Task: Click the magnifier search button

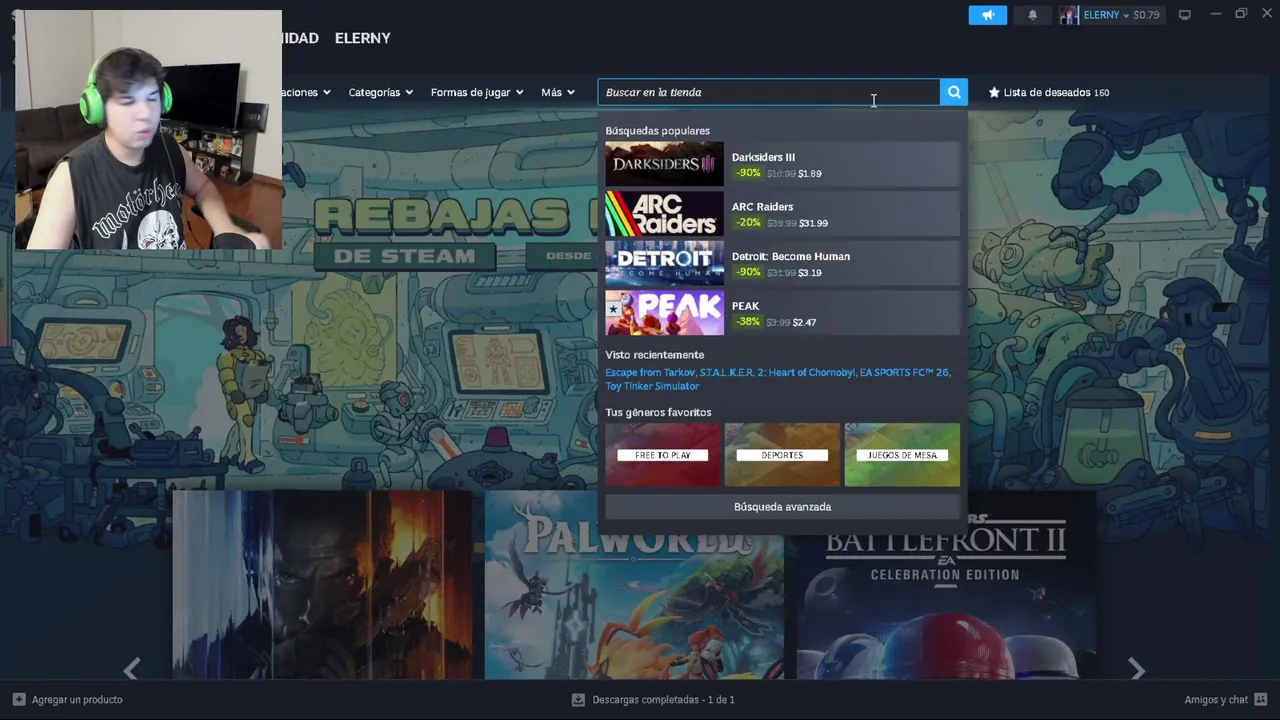Action: click(x=954, y=92)
